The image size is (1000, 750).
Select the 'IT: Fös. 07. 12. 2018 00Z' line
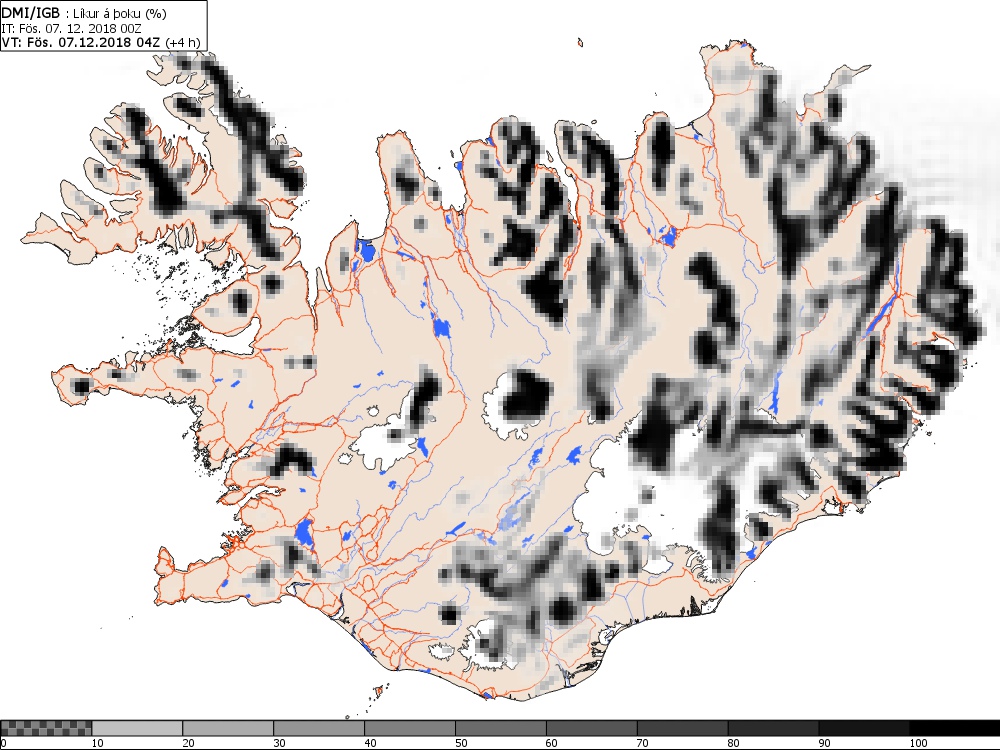71,29
